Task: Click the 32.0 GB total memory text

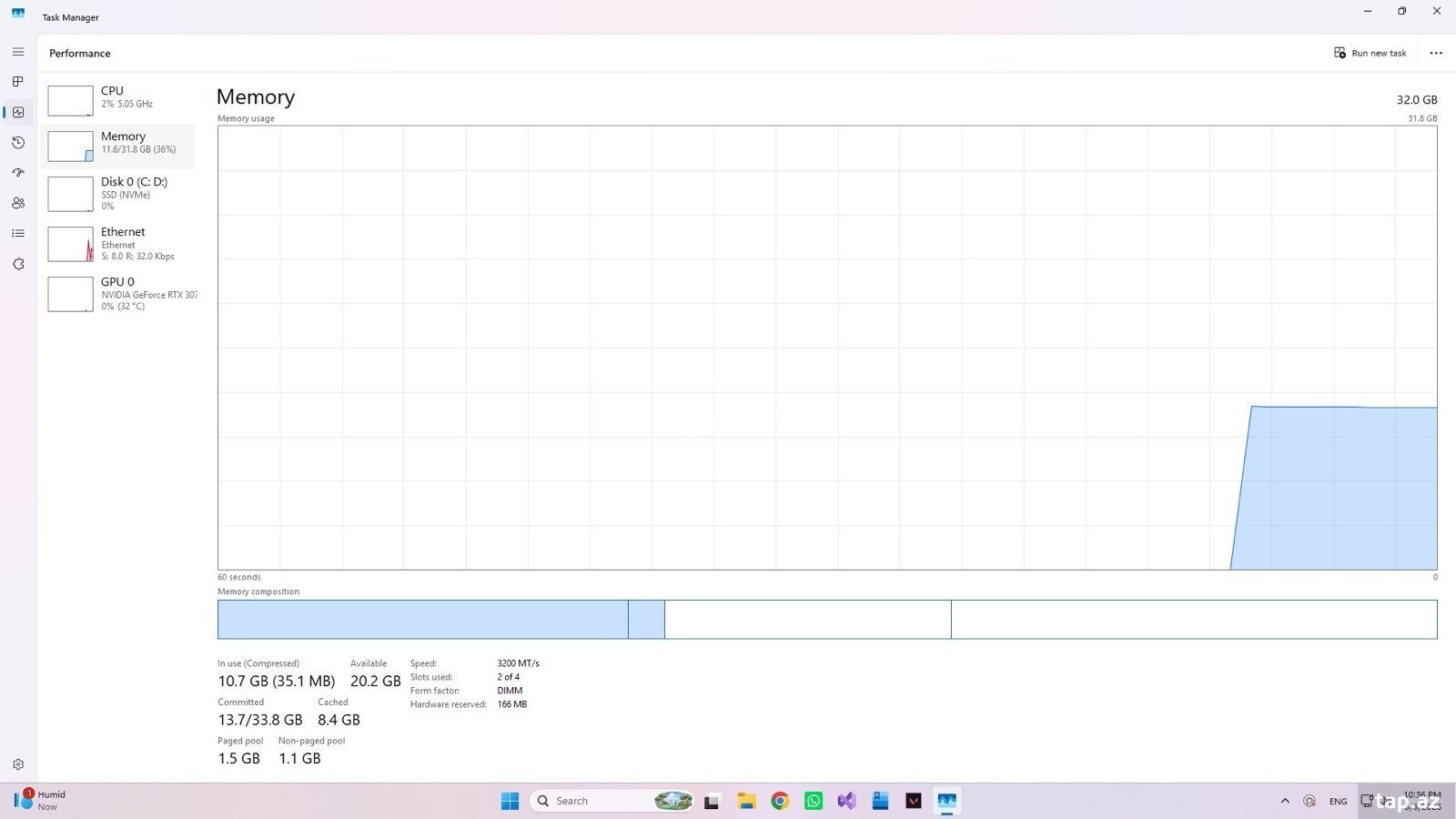Action: pyautogui.click(x=1417, y=100)
